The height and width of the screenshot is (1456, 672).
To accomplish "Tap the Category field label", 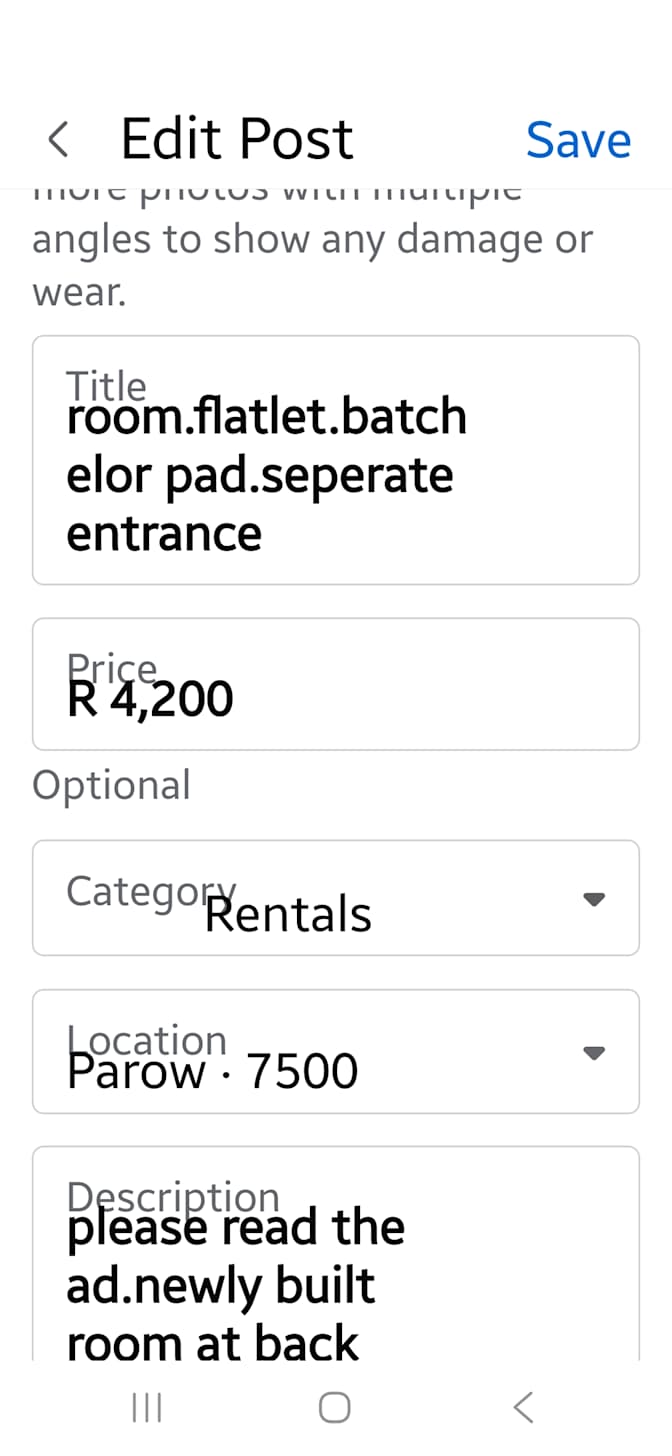I will click(x=151, y=890).
